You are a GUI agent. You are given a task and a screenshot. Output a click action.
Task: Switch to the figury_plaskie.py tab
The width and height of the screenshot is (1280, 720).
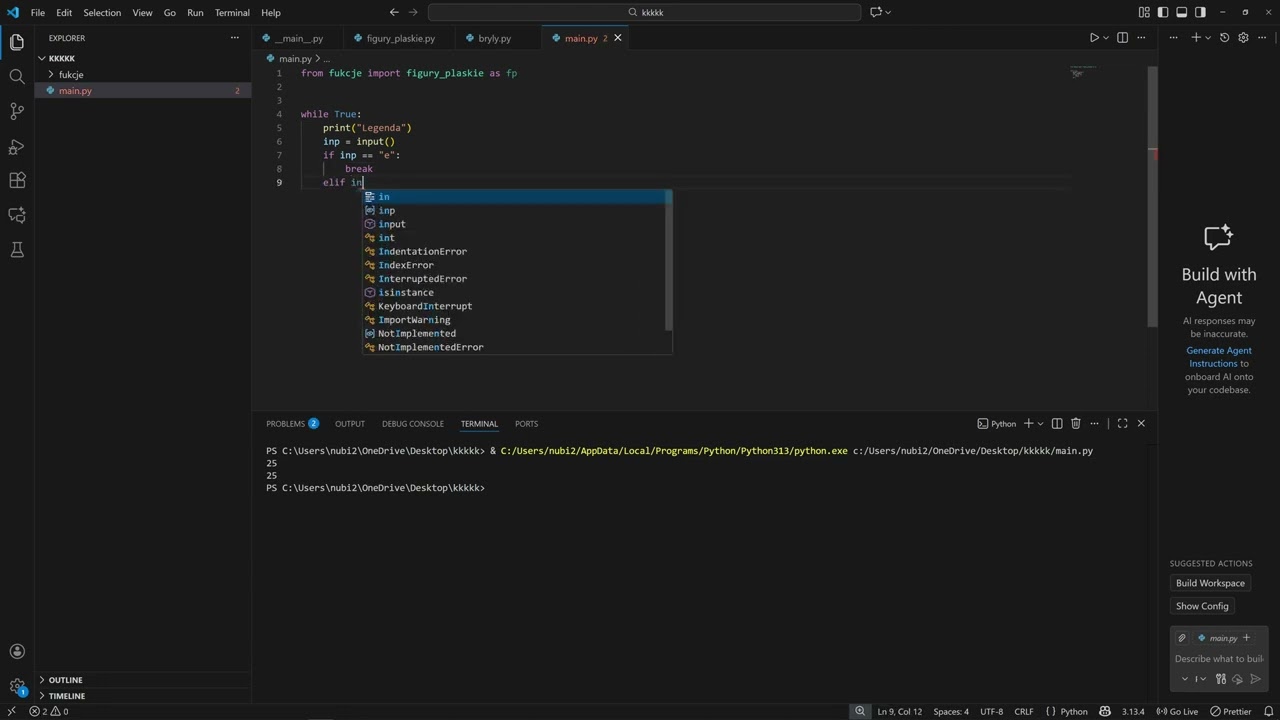[400, 38]
